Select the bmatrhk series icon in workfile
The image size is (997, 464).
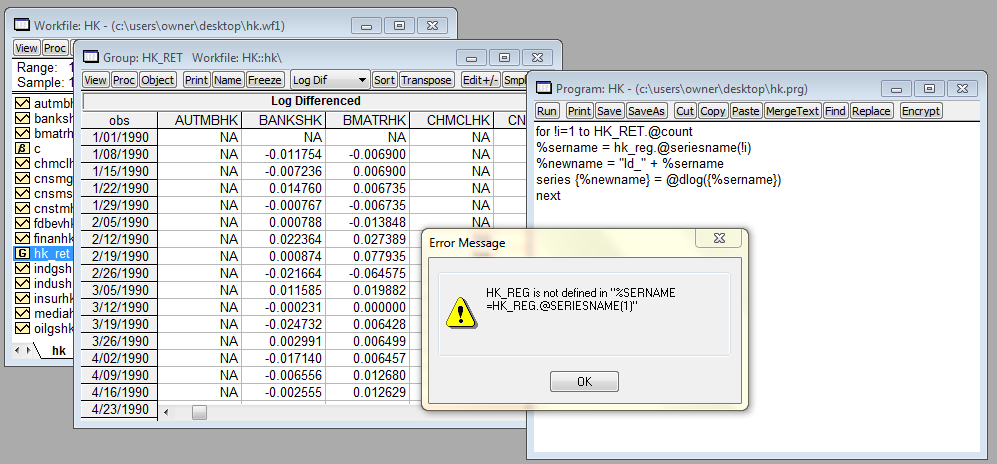point(23,133)
